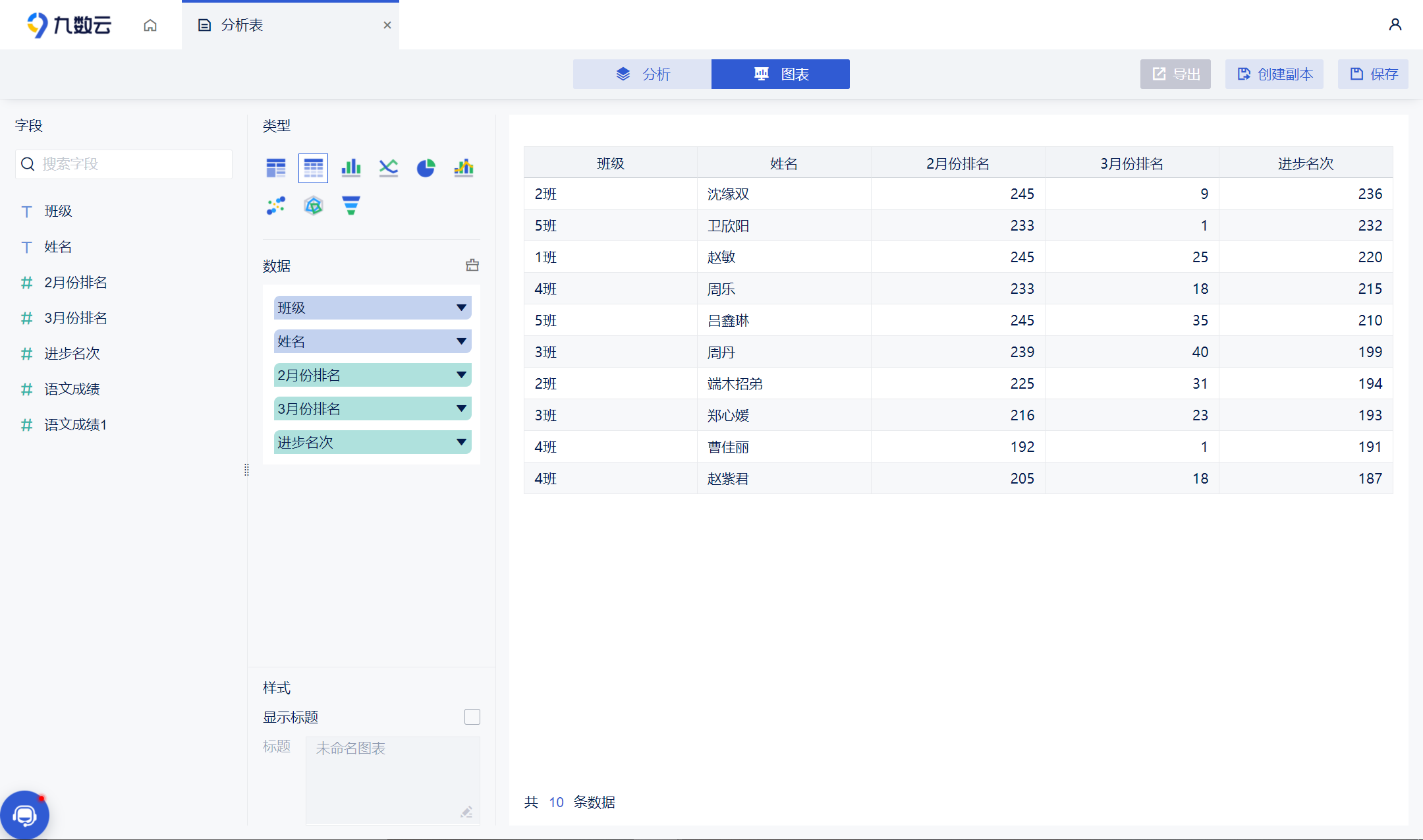This screenshot has height=840, width=1423.
Task: Open the 进步名次 data field dropdown
Action: [x=461, y=442]
